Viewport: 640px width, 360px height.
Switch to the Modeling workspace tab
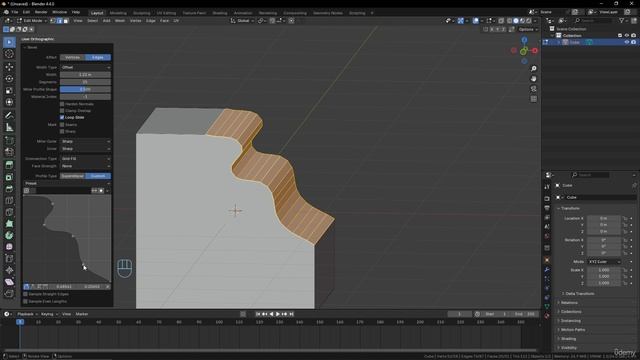[118, 13]
